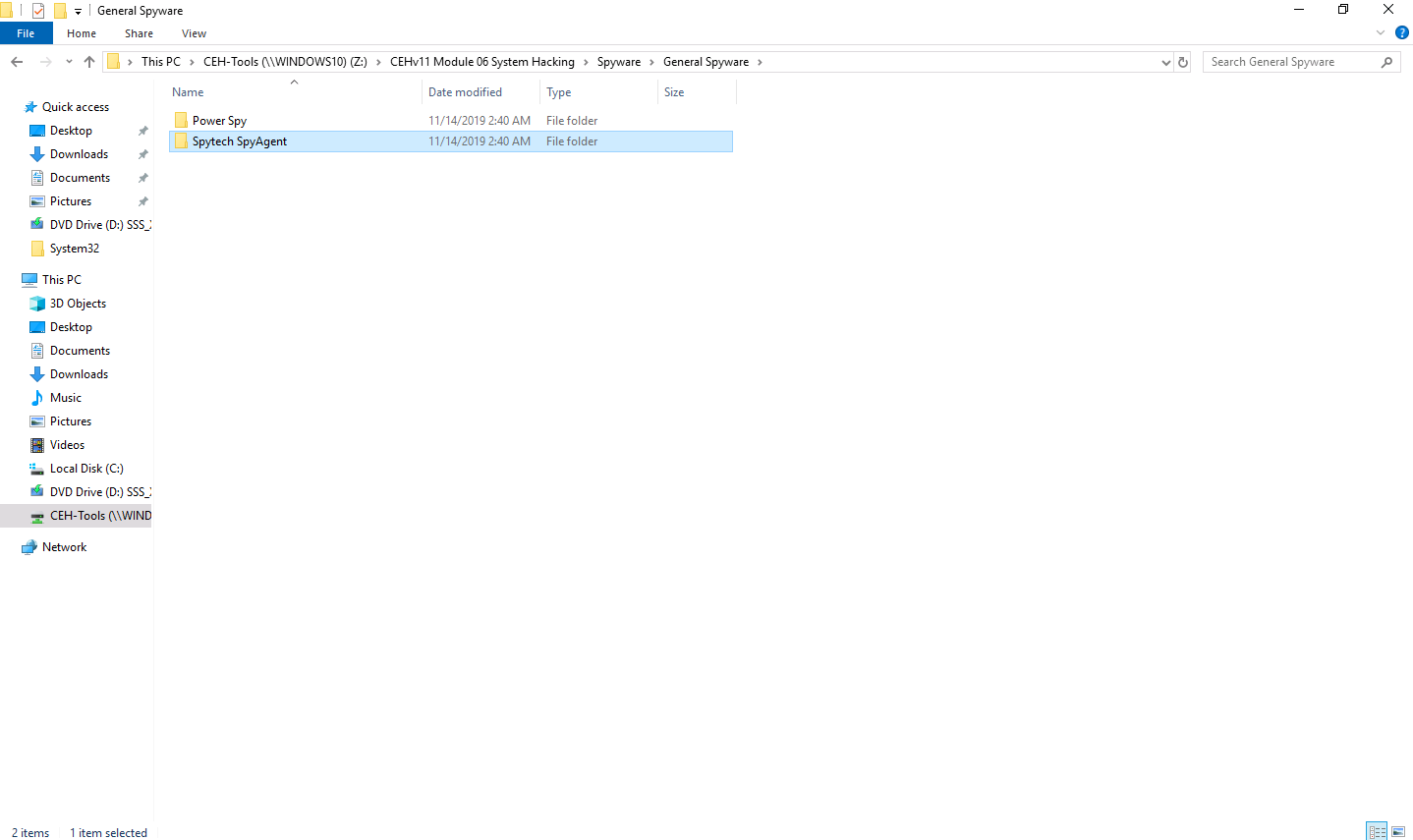Open System32 in Quick access
The height and width of the screenshot is (840, 1413).
(x=75, y=249)
